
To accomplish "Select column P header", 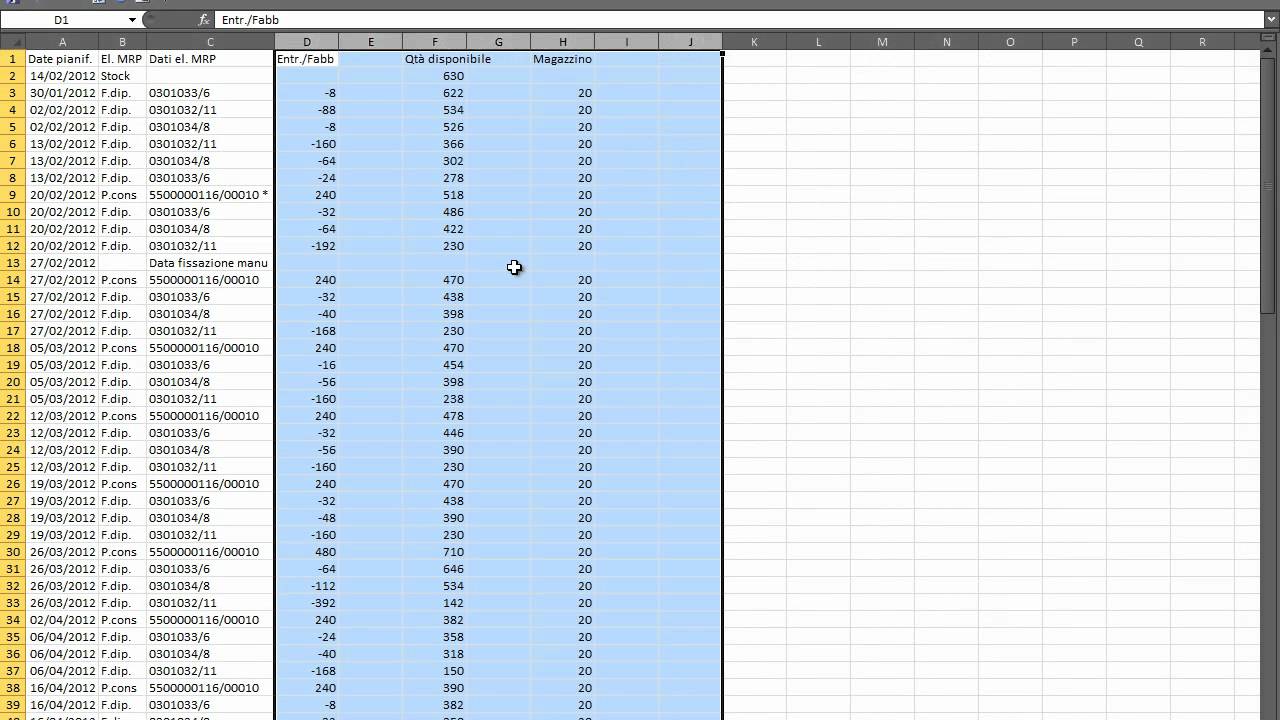I will [1074, 42].
